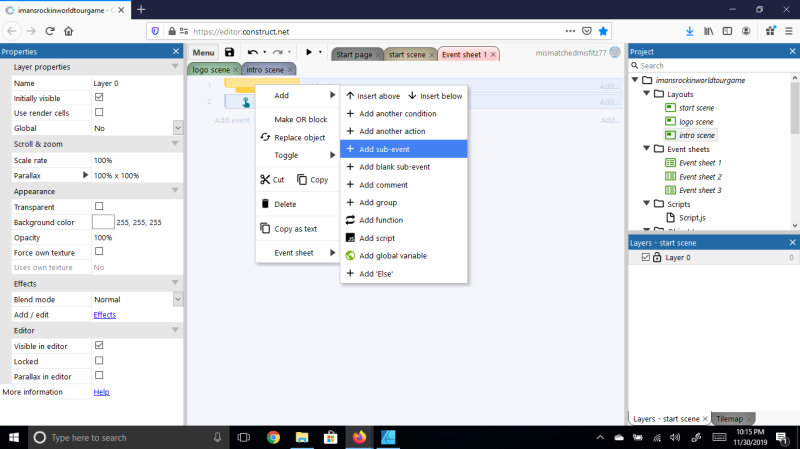This screenshot has height=449, width=800.
Task: Collapse the Layouts folder in Project tree
Action: (646, 94)
